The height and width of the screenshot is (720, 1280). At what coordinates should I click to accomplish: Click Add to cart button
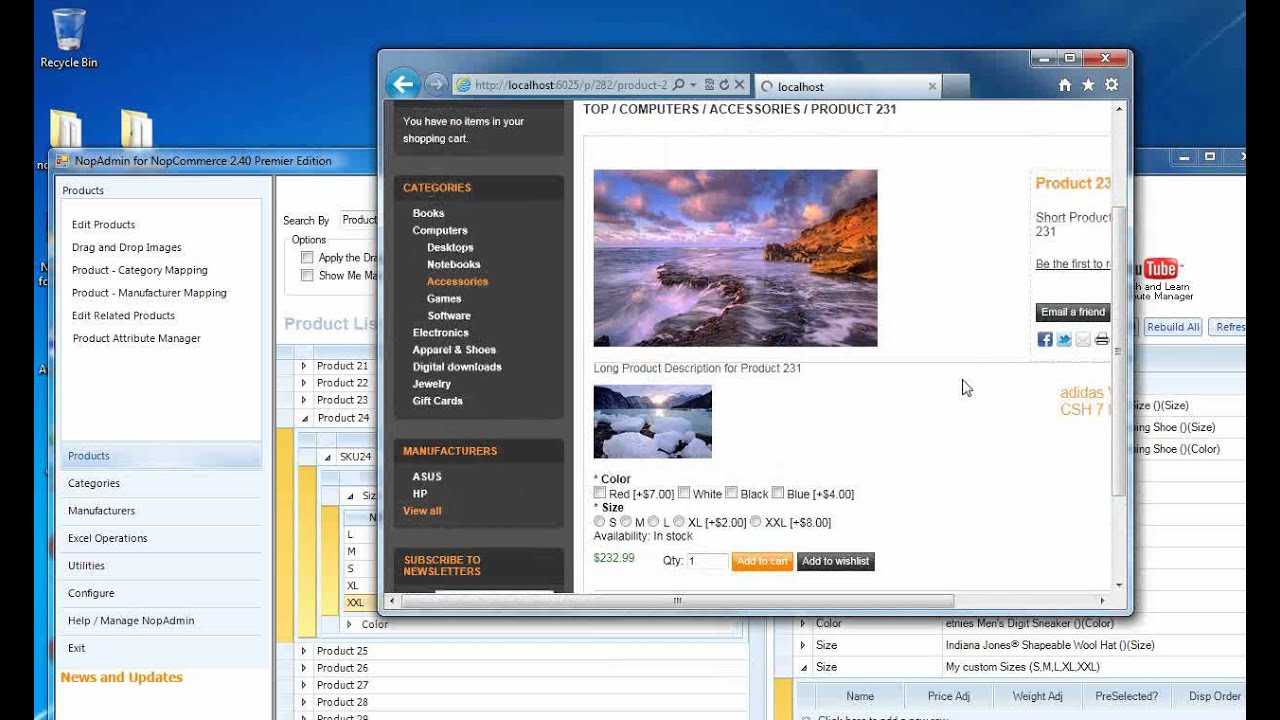click(762, 561)
